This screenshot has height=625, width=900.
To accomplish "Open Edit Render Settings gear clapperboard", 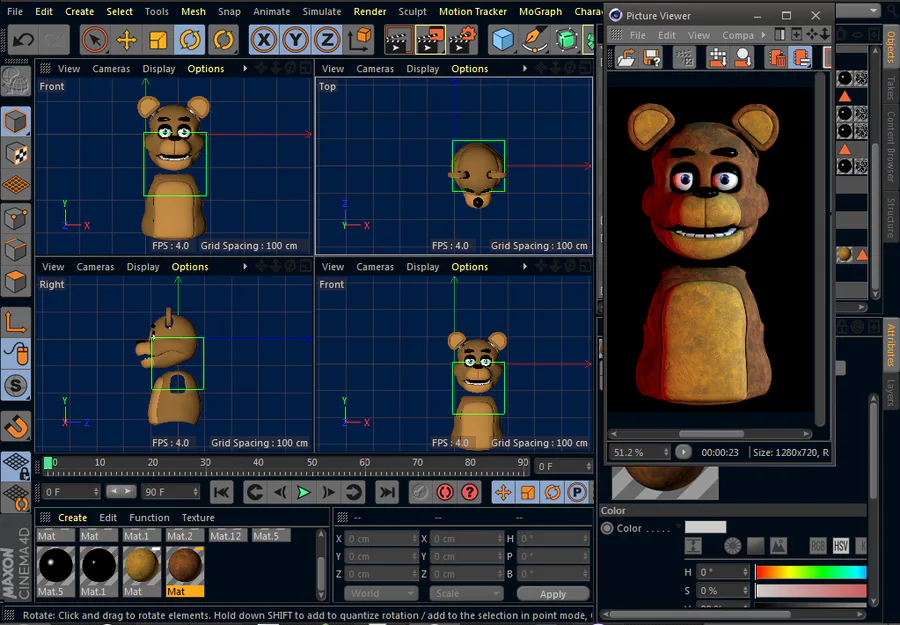I will (463, 40).
